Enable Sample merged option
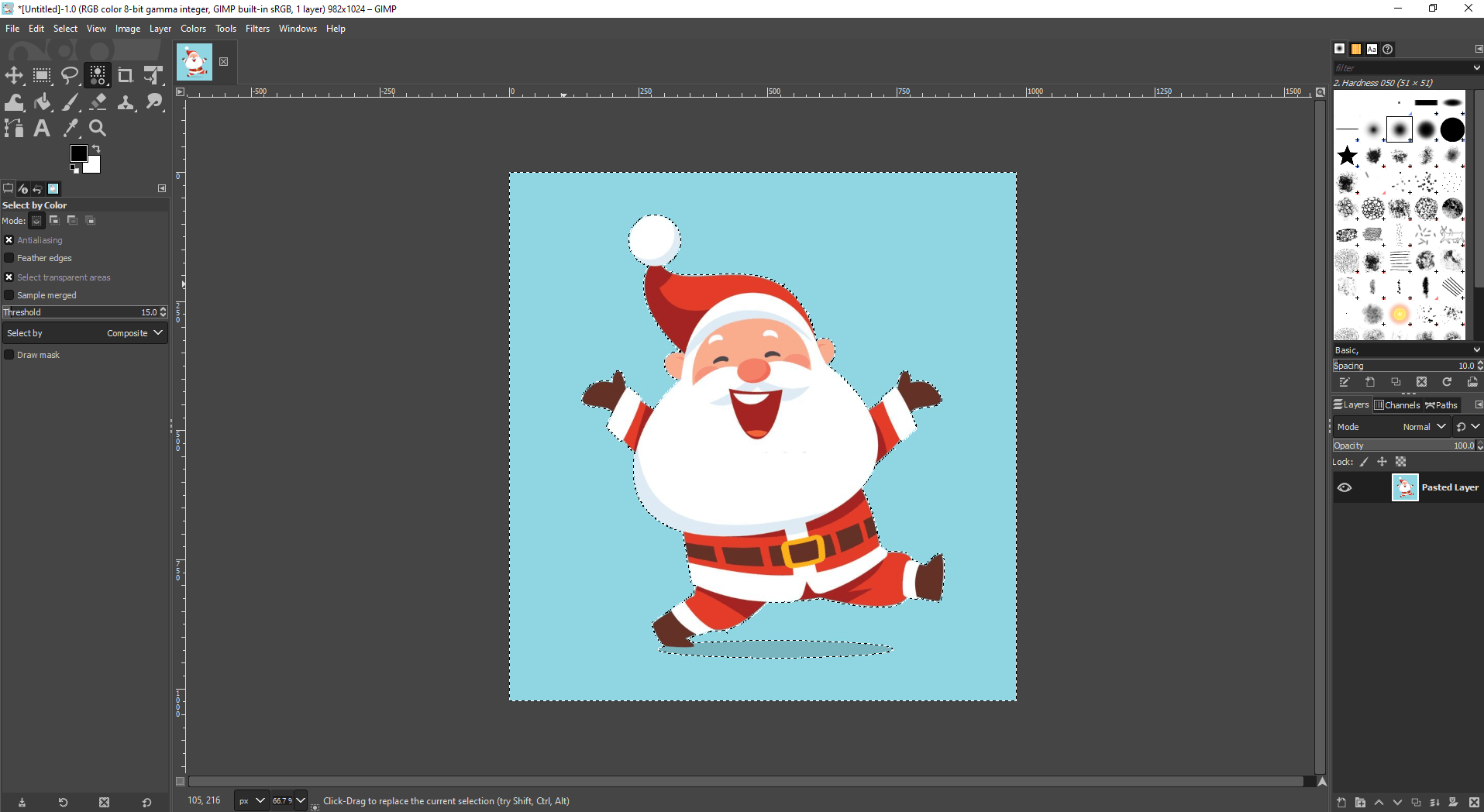The width and height of the screenshot is (1484, 812). tap(9, 295)
